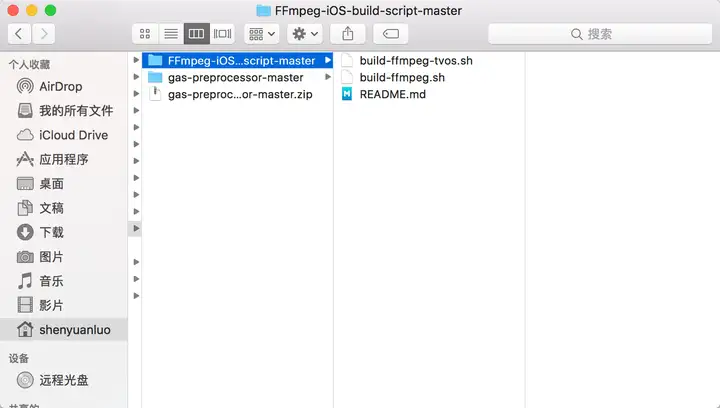Click the selected FFmpeg folder icon

tap(155, 60)
